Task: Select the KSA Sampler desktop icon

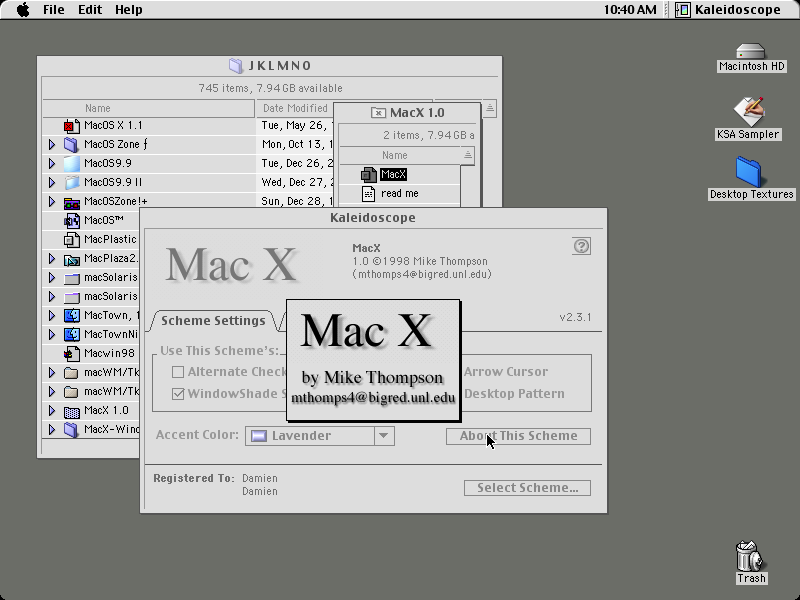Action: 749,111
